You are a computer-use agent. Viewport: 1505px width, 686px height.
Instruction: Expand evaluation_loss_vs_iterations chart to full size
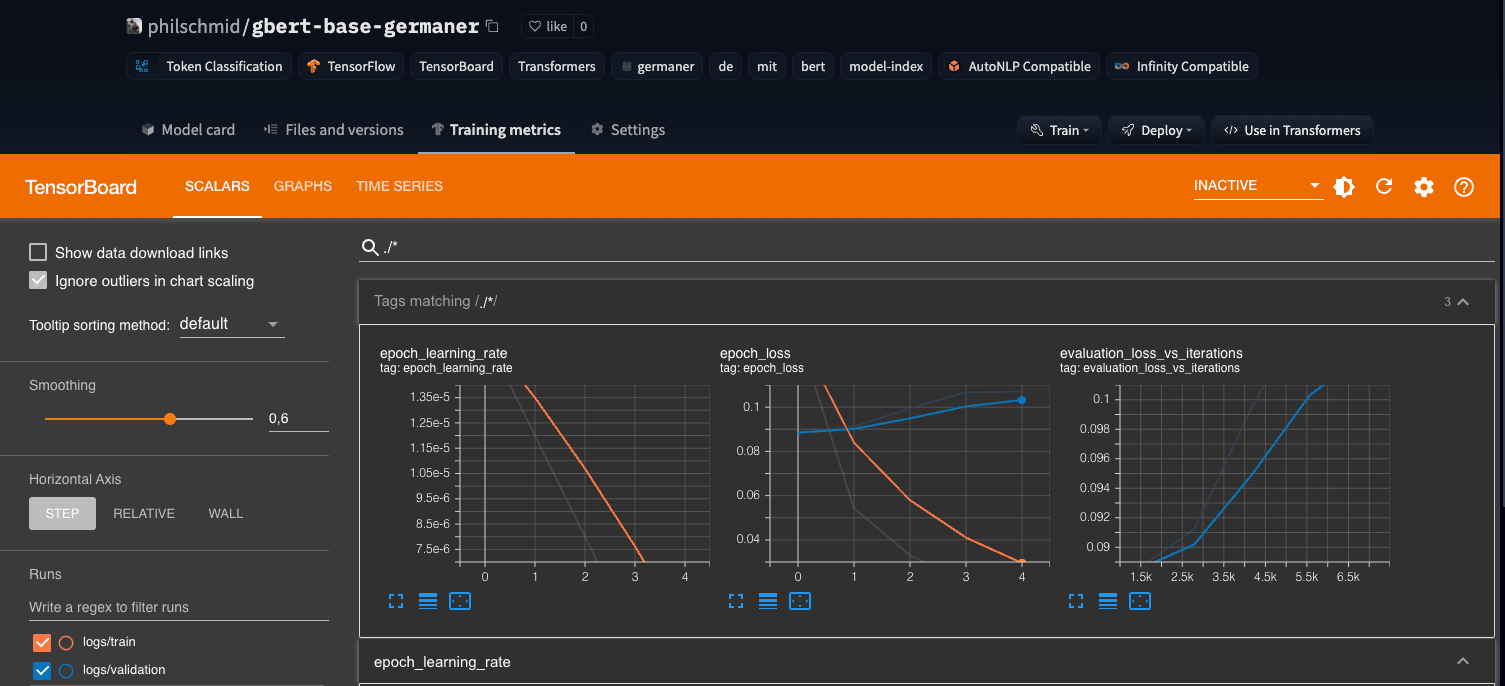click(x=1076, y=601)
